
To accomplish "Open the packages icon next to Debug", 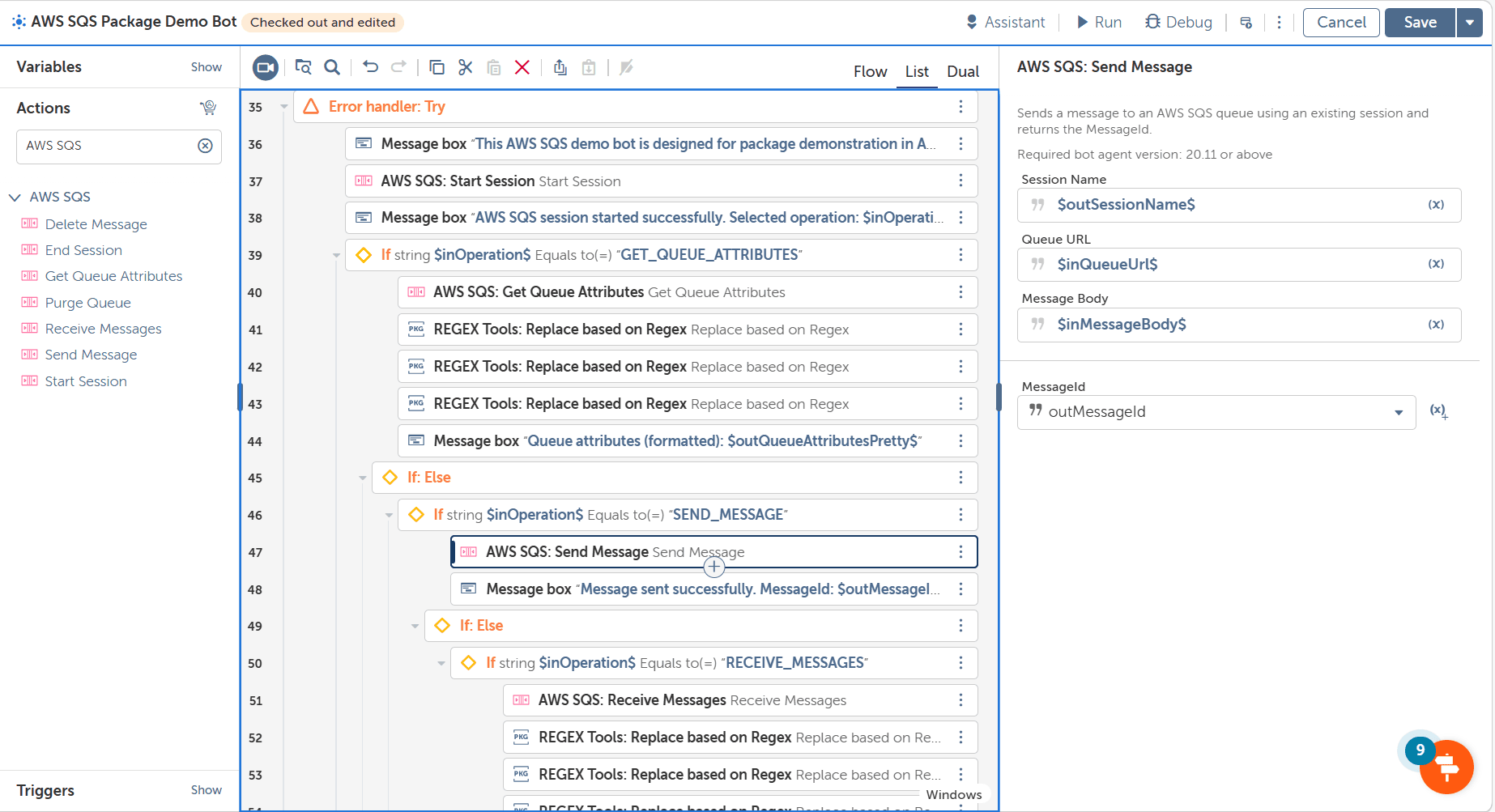I will pos(1246,23).
